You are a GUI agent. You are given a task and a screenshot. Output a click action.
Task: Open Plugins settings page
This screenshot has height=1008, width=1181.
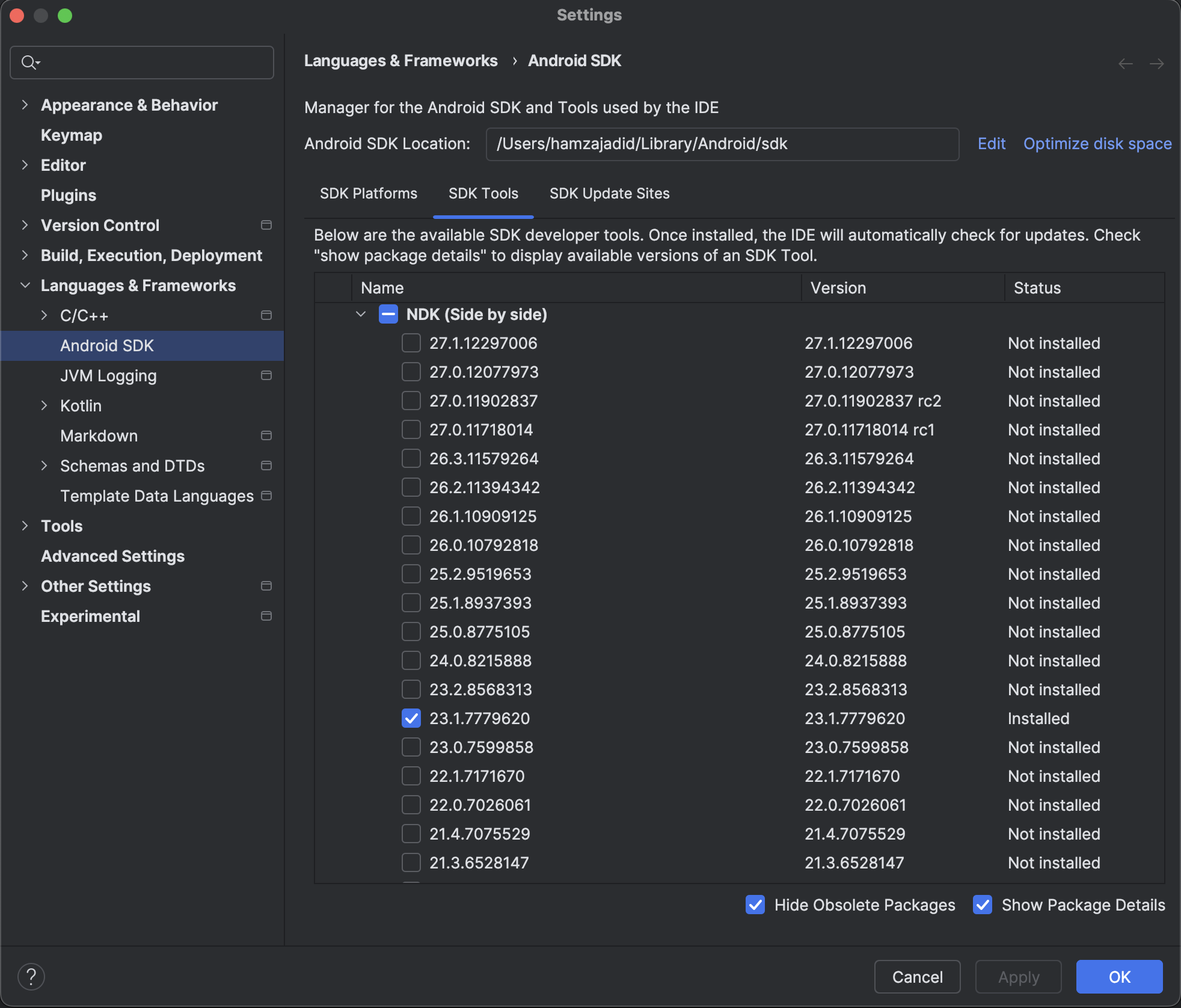pos(69,195)
